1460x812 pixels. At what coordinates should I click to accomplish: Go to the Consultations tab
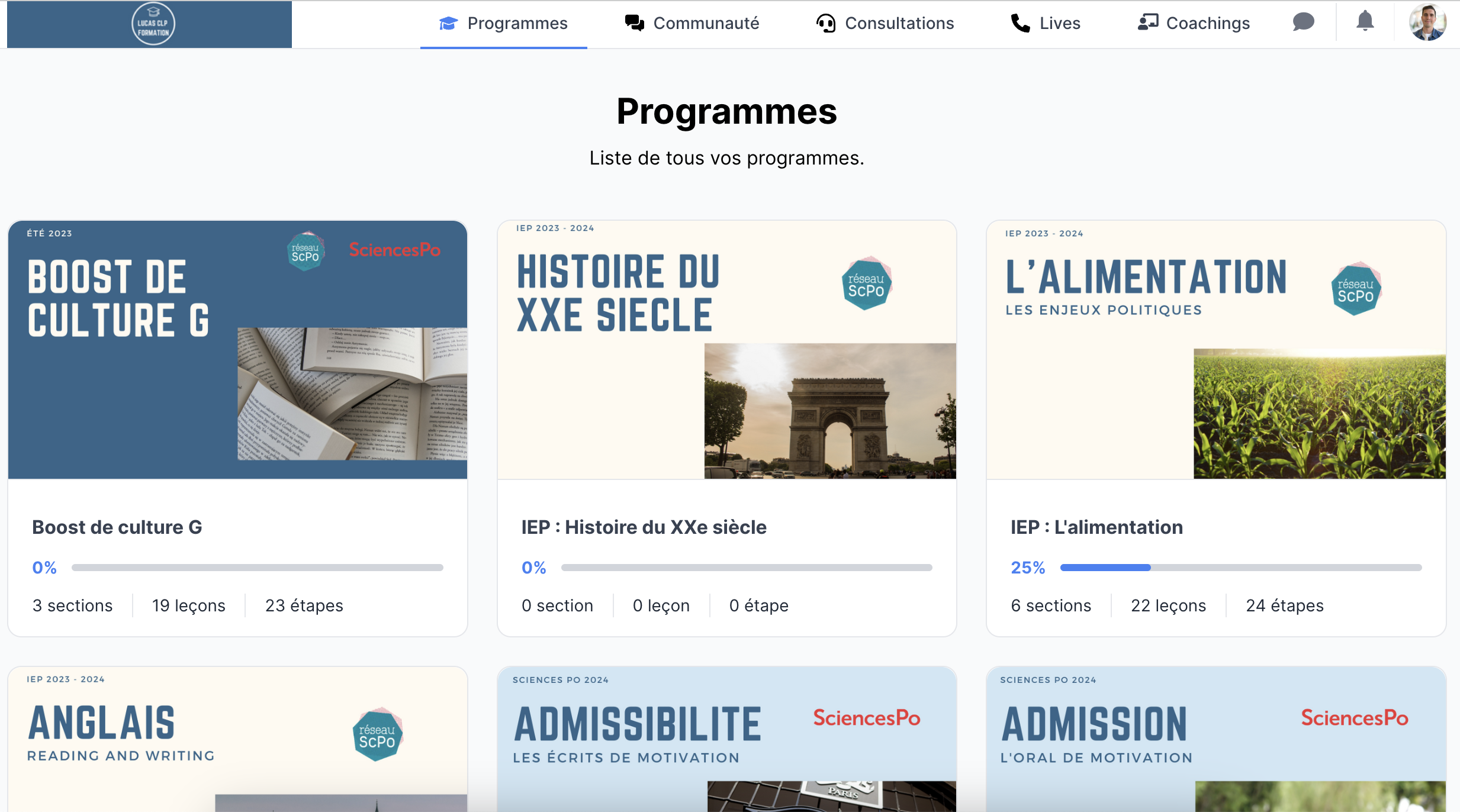tap(899, 23)
